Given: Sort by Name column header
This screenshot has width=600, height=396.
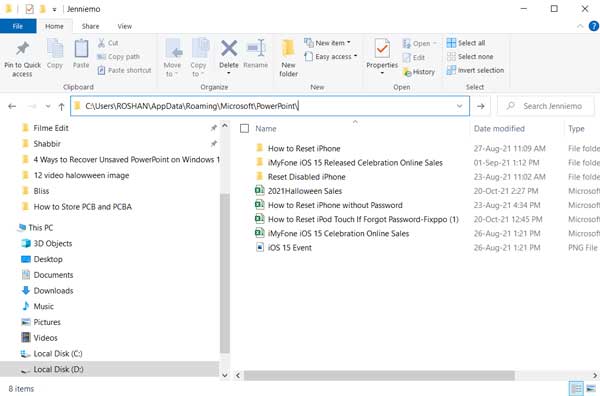Looking at the screenshot, I should pos(266,129).
